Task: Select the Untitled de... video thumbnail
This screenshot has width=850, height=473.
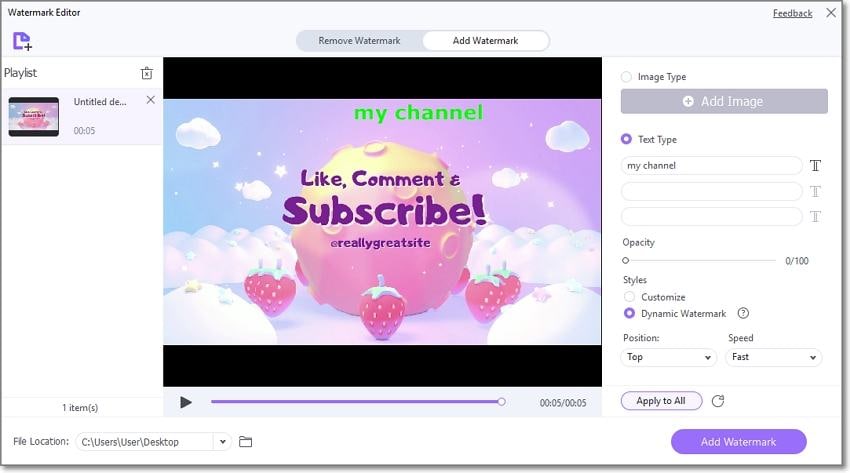Action: point(34,116)
